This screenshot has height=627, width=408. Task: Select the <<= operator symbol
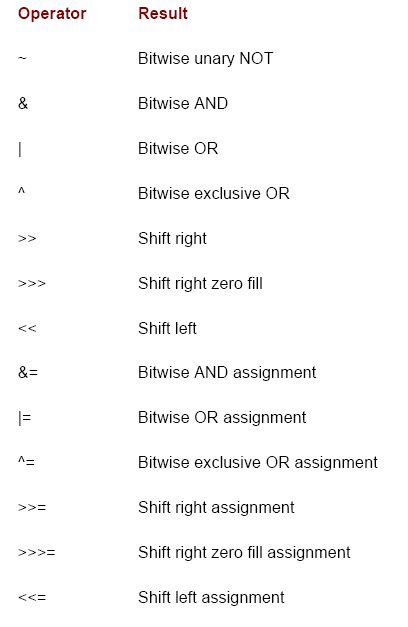pyautogui.click(x=32, y=598)
